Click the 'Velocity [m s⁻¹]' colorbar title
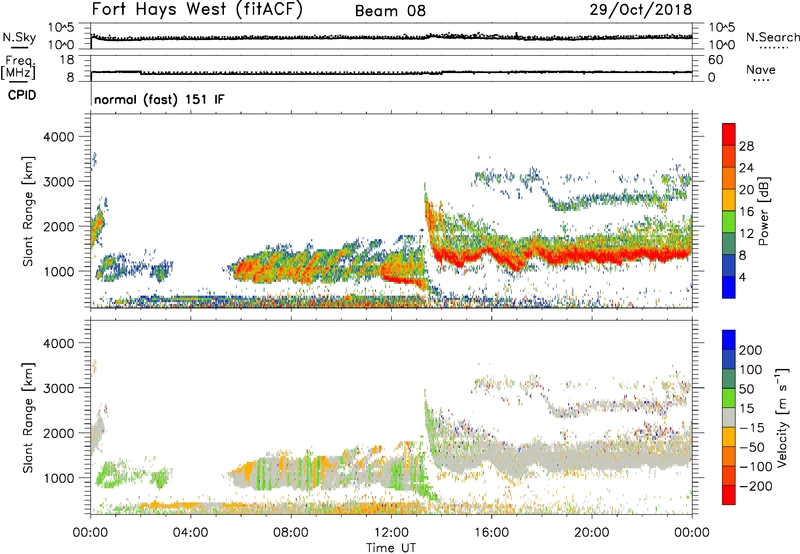800x554 pixels. coord(781,417)
